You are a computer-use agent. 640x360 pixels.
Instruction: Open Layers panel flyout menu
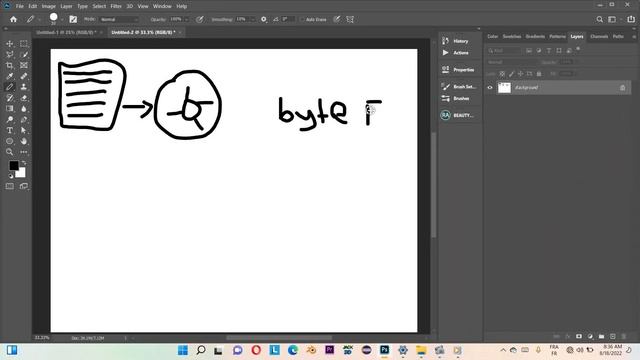634,37
